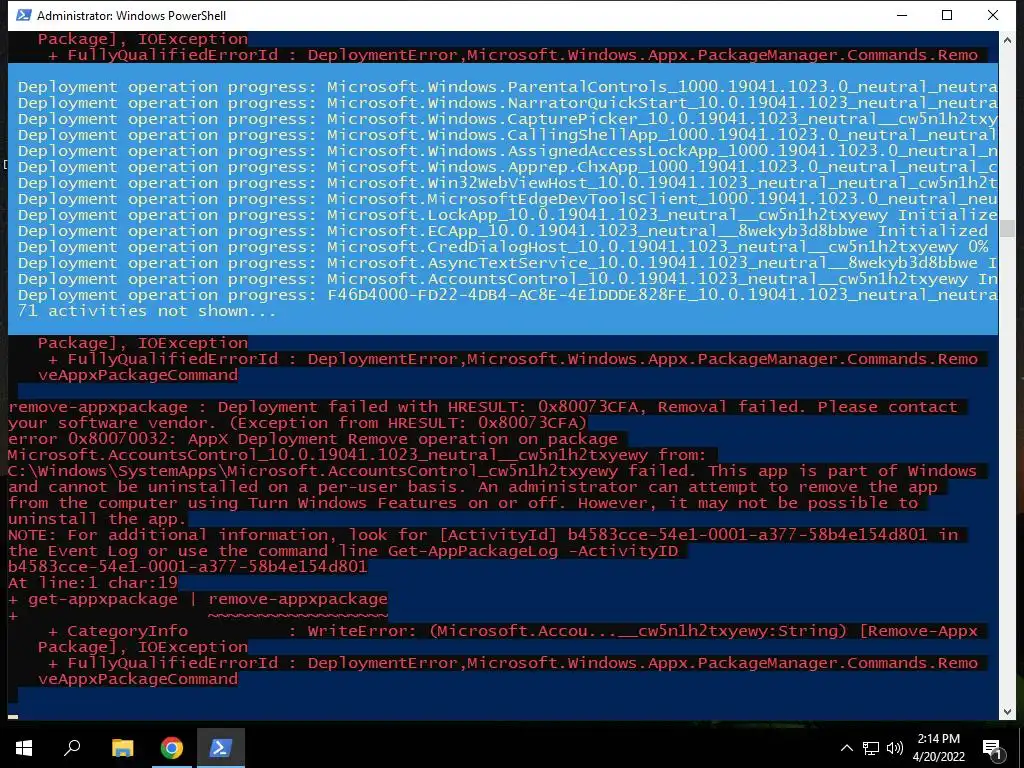
Task: Launch File Explorer from the taskbar
Action: pos(122,748)
